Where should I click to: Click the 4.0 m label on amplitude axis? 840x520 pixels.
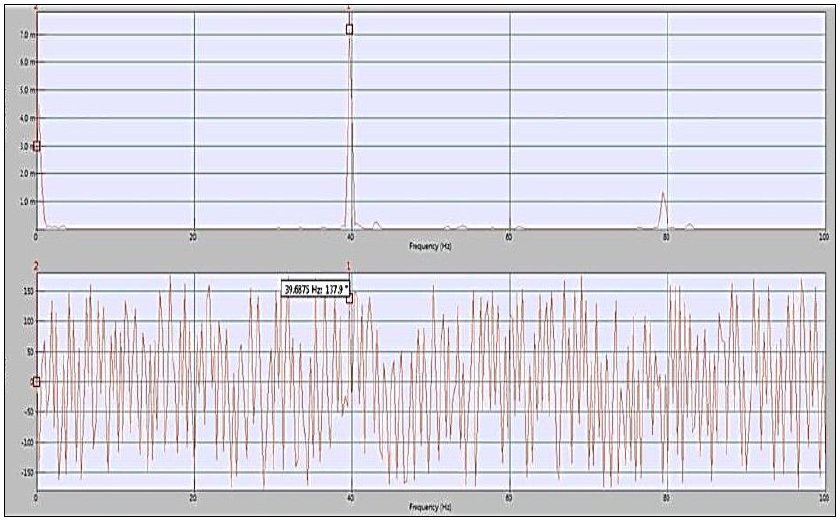(x=27, y=118)
